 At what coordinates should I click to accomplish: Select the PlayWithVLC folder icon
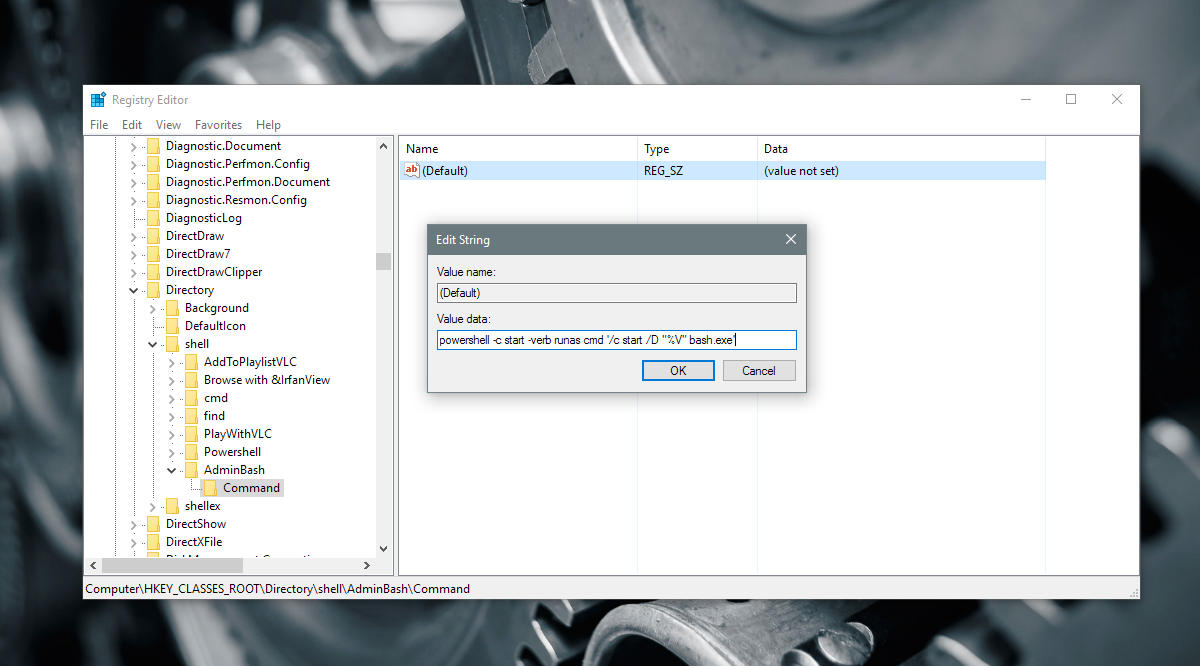(191, 434)
